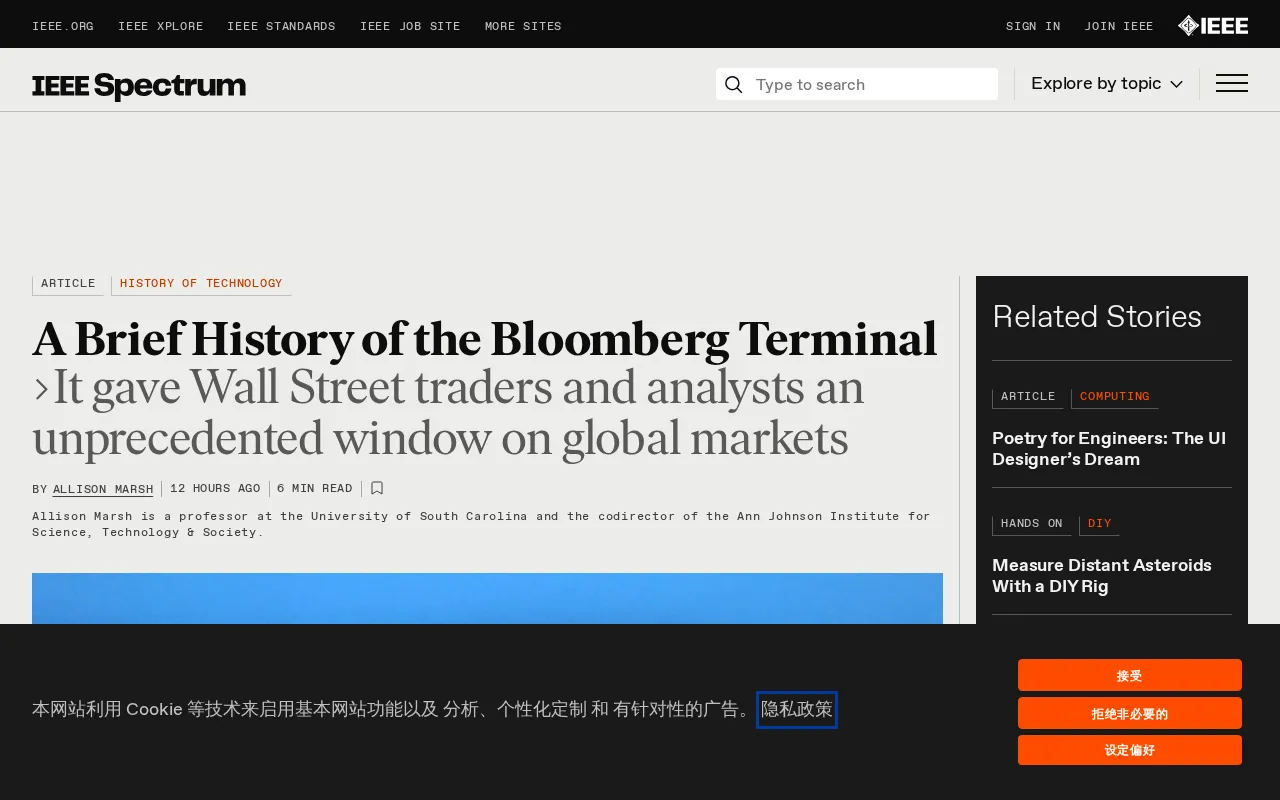The width and height of the screenshot is (1280, 800).
Task: Click the Article tag above the headline
Action: pos(68,284)
